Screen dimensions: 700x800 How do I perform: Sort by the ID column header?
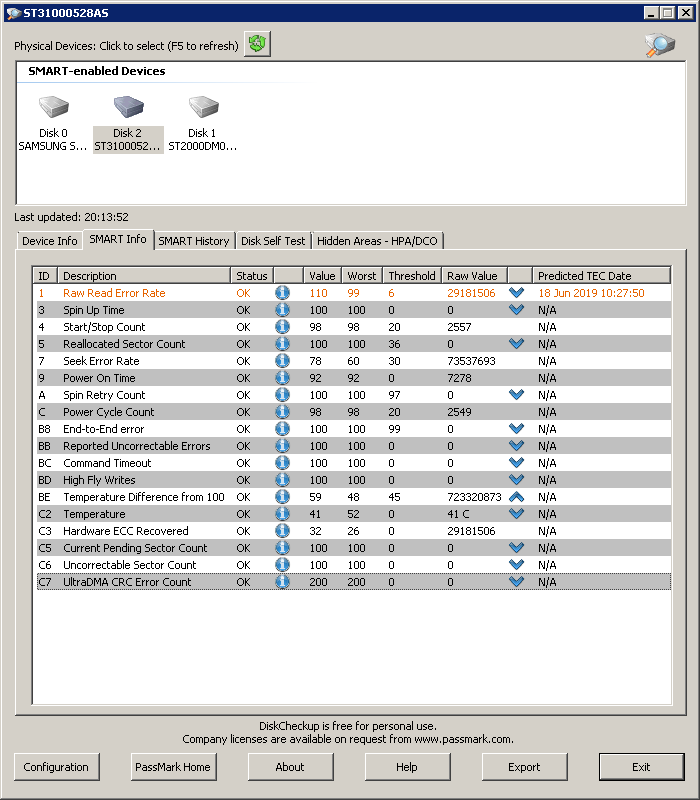tap(45, 276)
